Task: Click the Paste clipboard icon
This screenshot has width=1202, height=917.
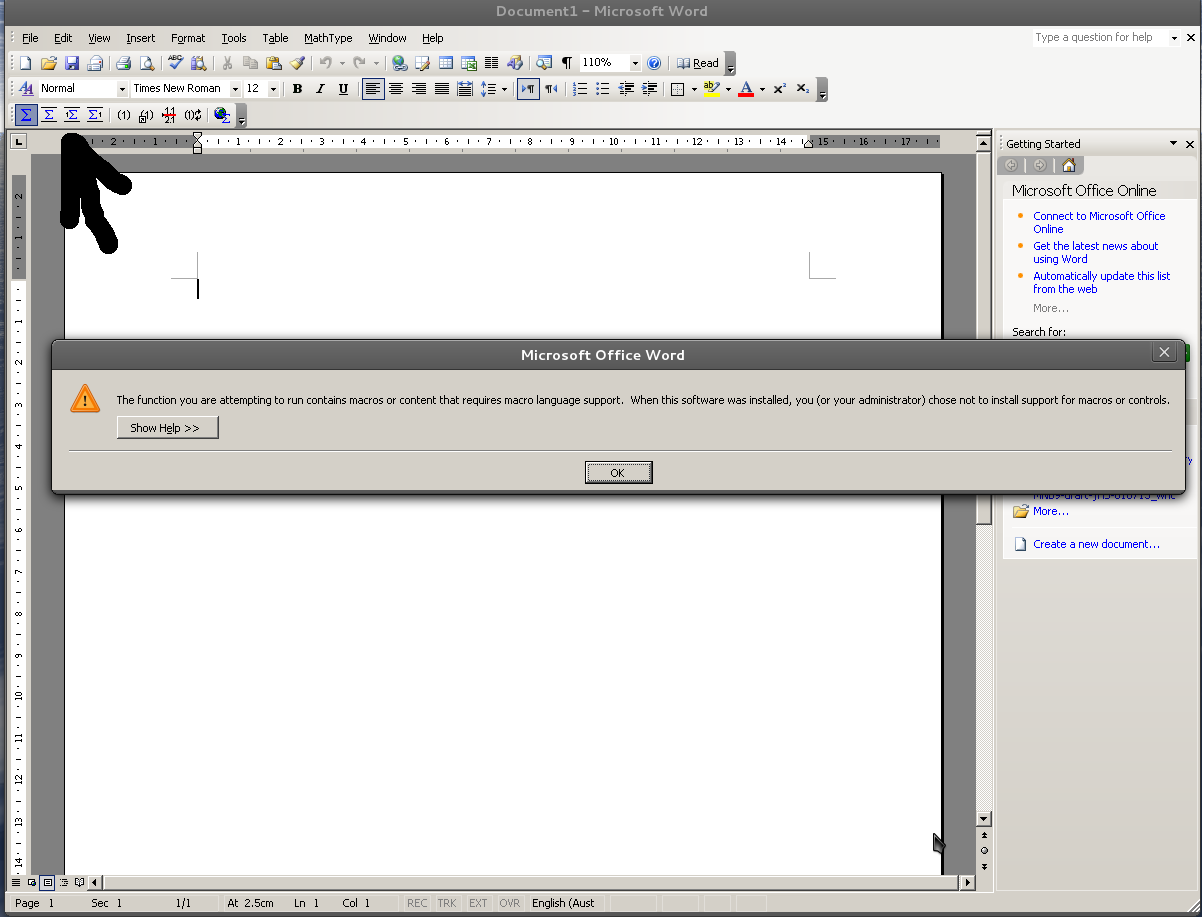Action: (274, 63)
